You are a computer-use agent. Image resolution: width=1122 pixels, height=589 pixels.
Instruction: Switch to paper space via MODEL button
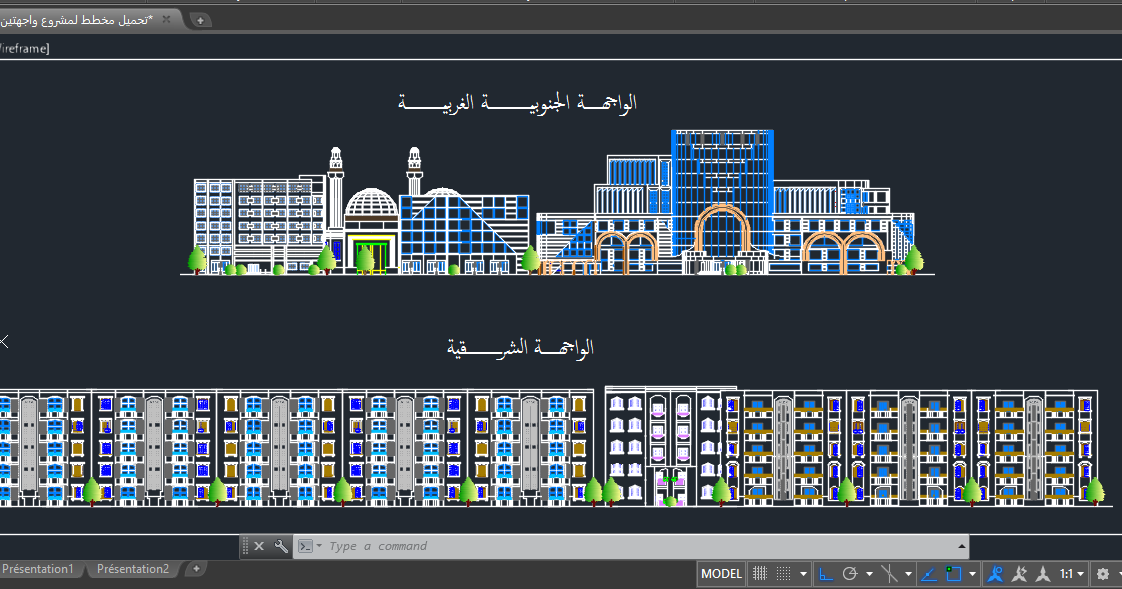pos(720,573)
